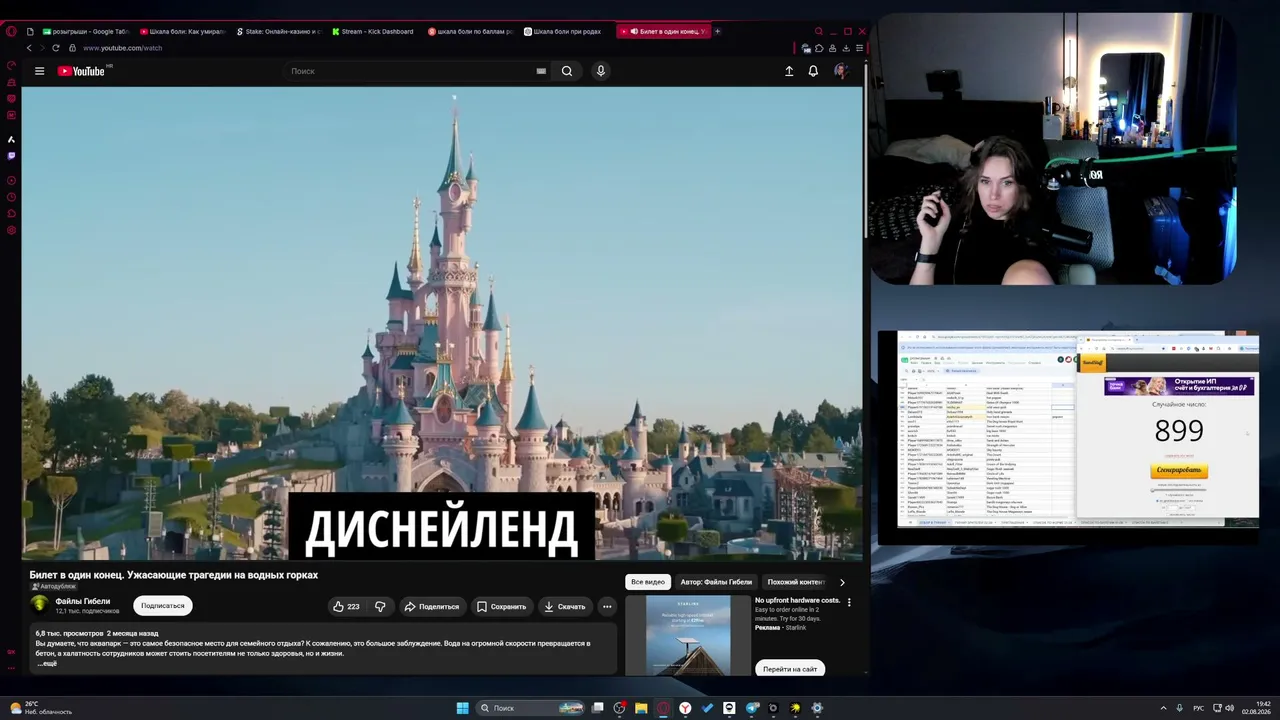This screenshot has width=1280, height=720.
Task: Click the YouTube search magnifier button
Action: tap(567, 71)
